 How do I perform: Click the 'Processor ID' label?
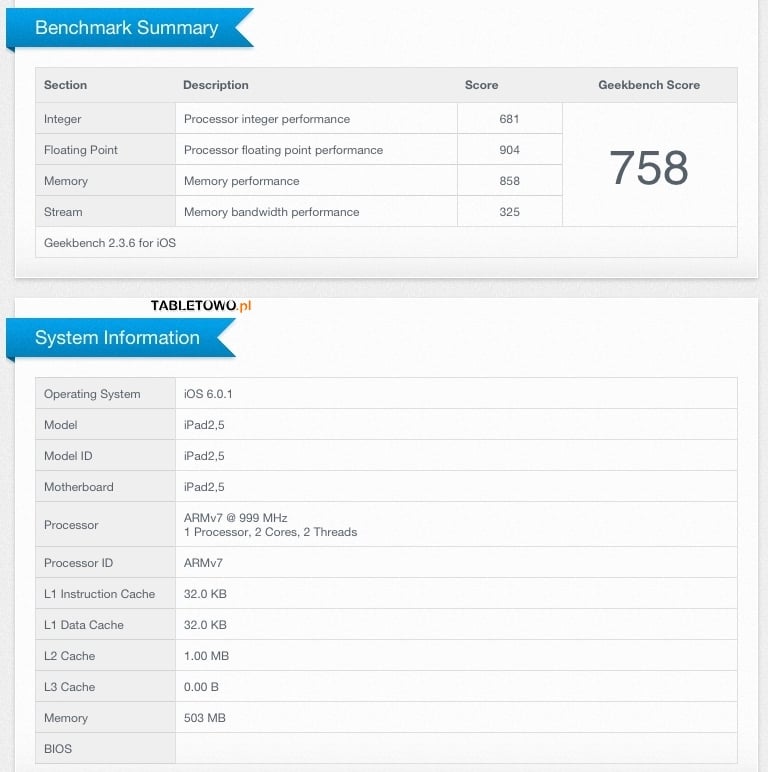point(78,563)
